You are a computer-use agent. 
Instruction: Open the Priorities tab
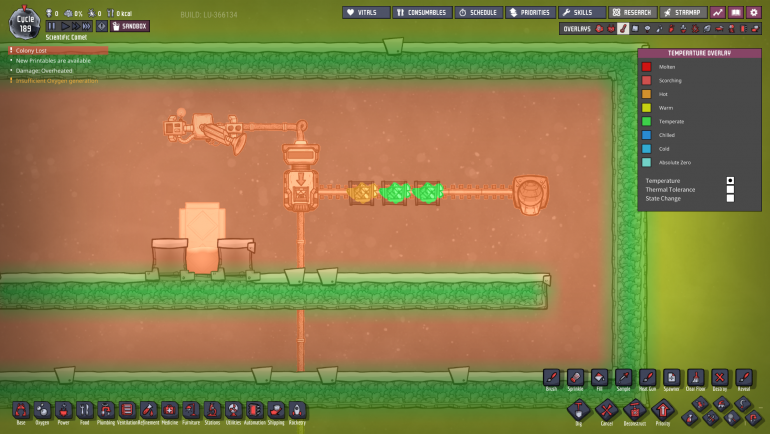pyautogui.click(x=530, y=12)
